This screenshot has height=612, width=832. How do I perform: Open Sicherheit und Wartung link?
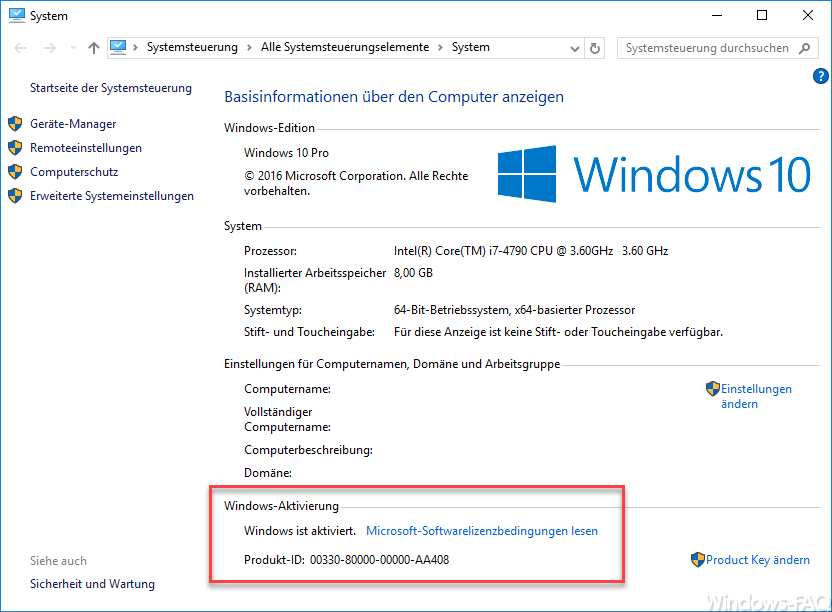point(92,584)
